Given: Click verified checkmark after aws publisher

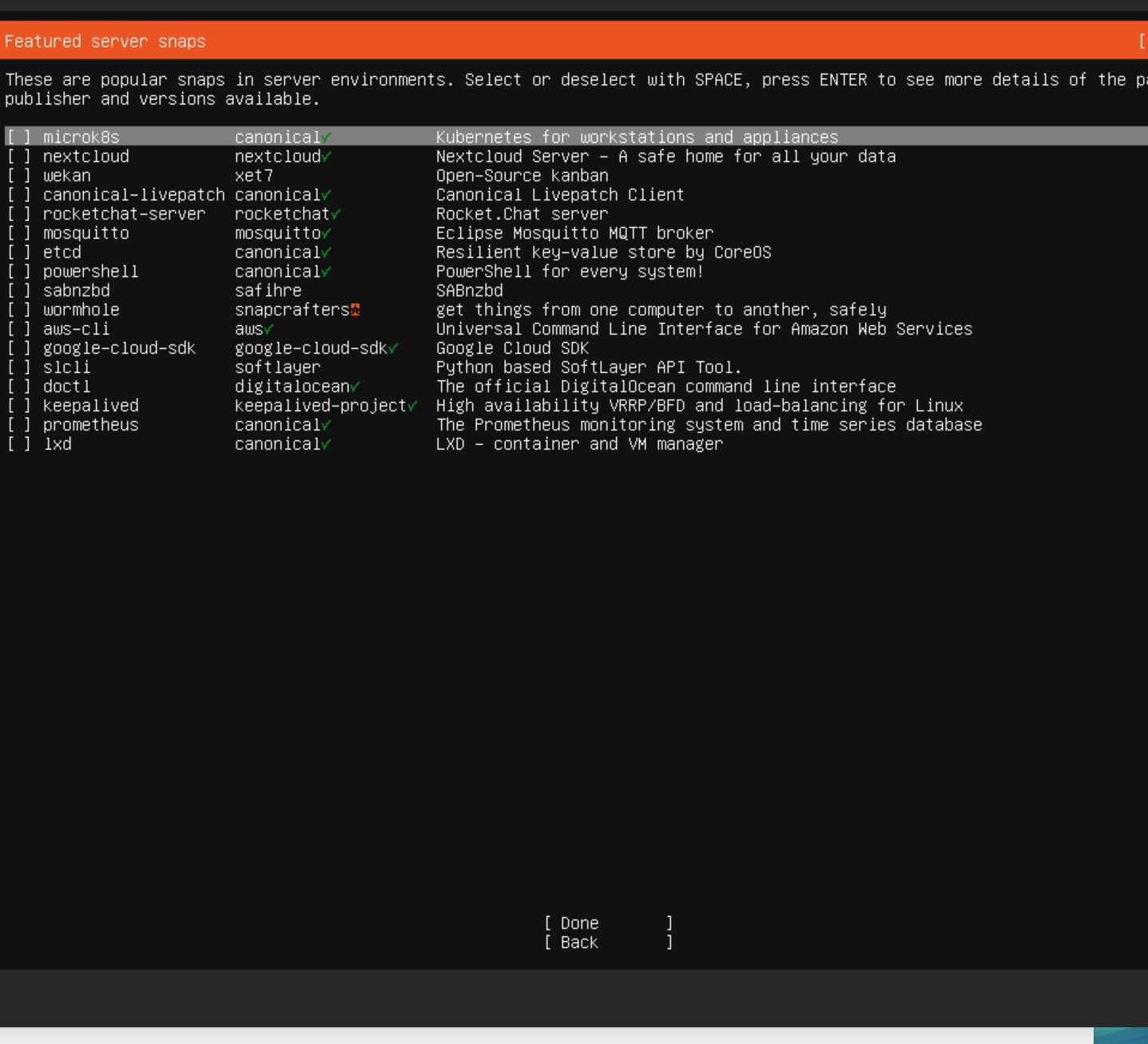Looking at the screenshot, I should click(269, 329).
